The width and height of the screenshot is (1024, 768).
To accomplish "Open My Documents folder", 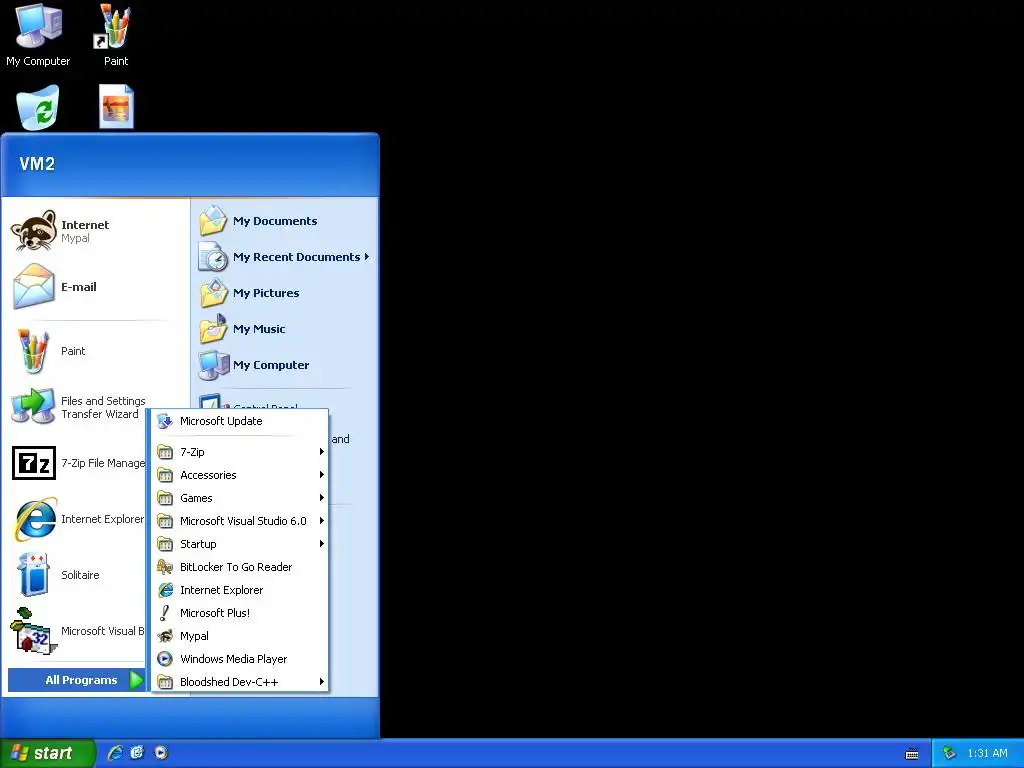I will pyautogui.click(x=285, y=221).
